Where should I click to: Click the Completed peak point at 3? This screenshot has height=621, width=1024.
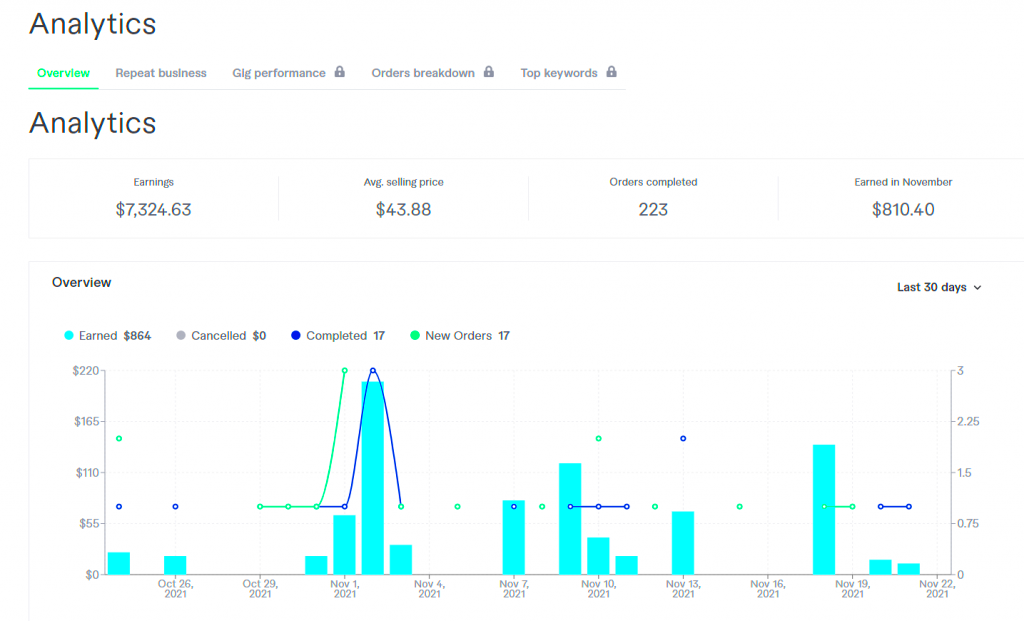point(373,371)
